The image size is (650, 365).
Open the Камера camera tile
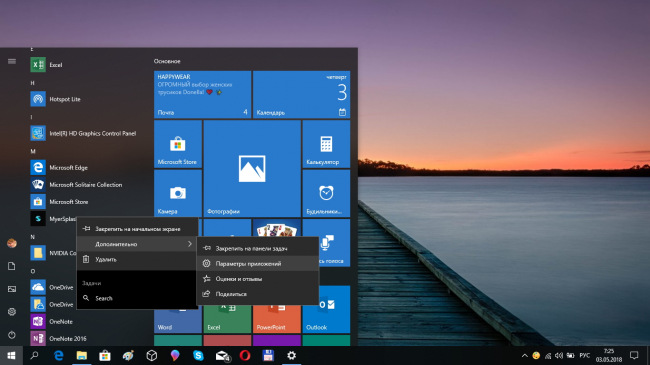point(178,193)
